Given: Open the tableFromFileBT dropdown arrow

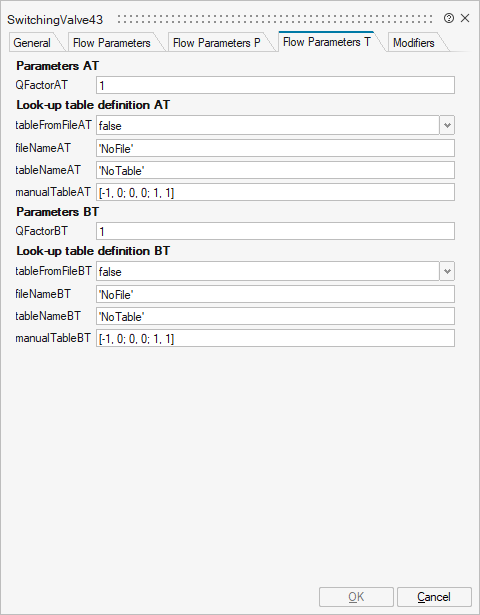Looking at the screenshot, I should click(x=447, y=271).
